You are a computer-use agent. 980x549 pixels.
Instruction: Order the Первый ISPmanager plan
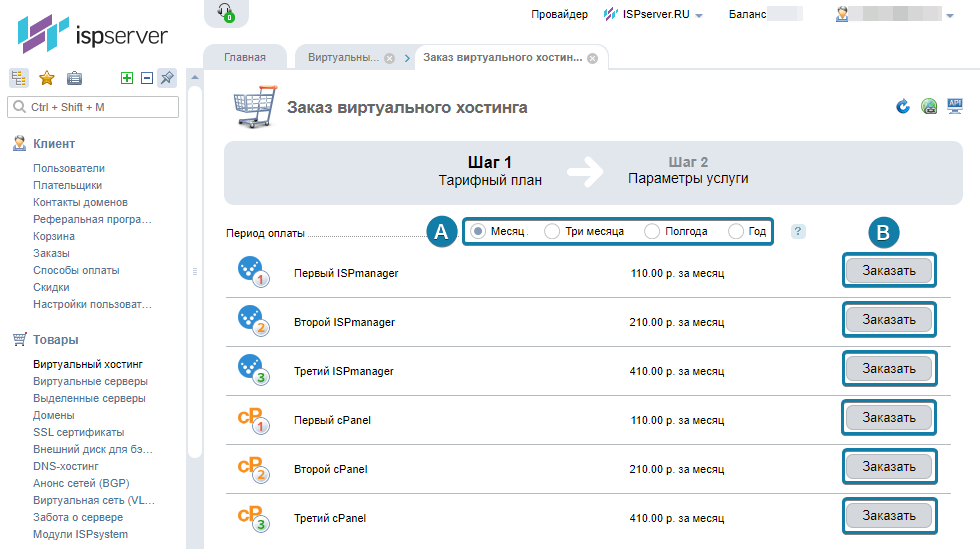pyautogui.click(x=889, y=270)
